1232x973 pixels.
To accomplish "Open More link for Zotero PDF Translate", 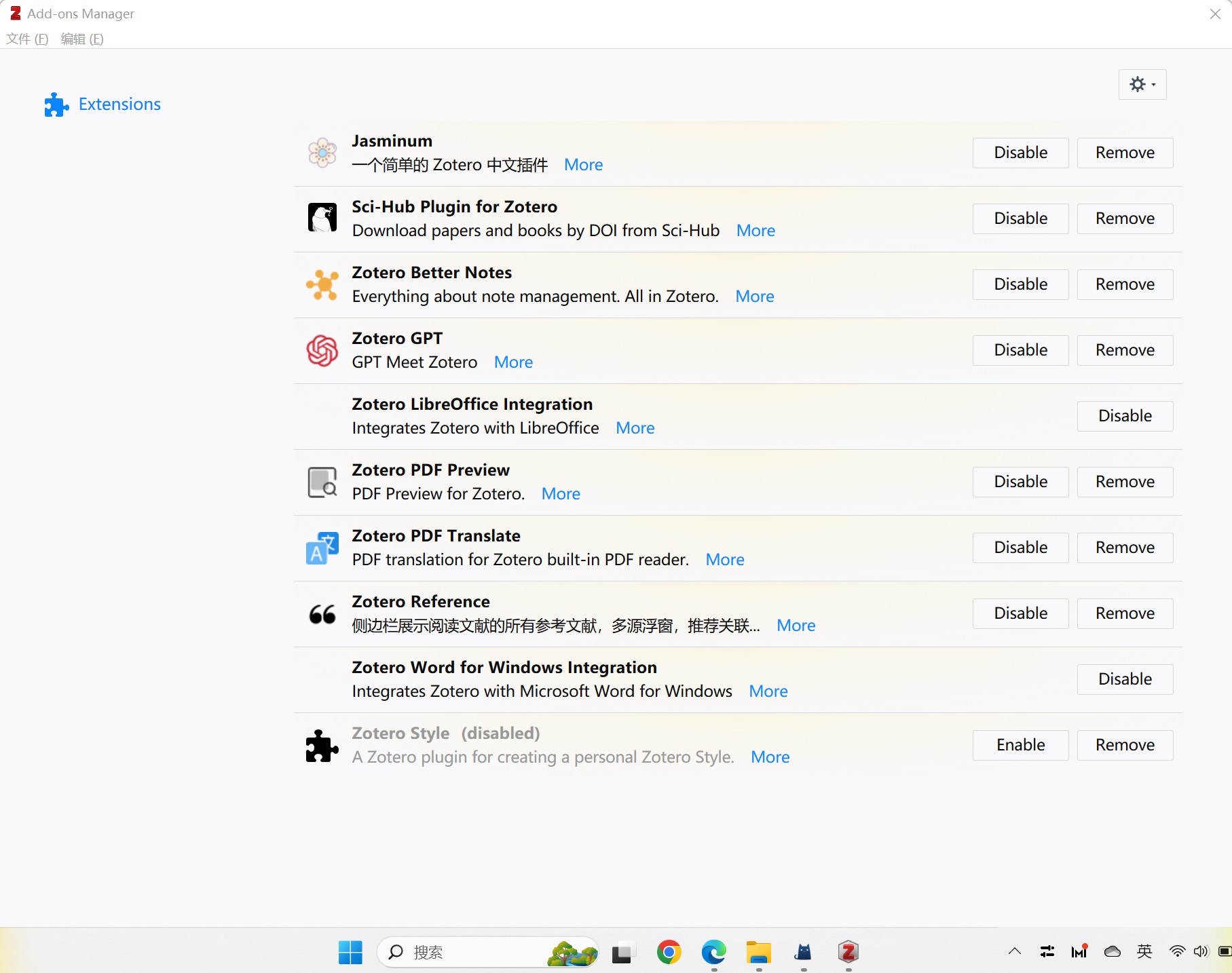I will pyautogui.click(x=725, y=560).
